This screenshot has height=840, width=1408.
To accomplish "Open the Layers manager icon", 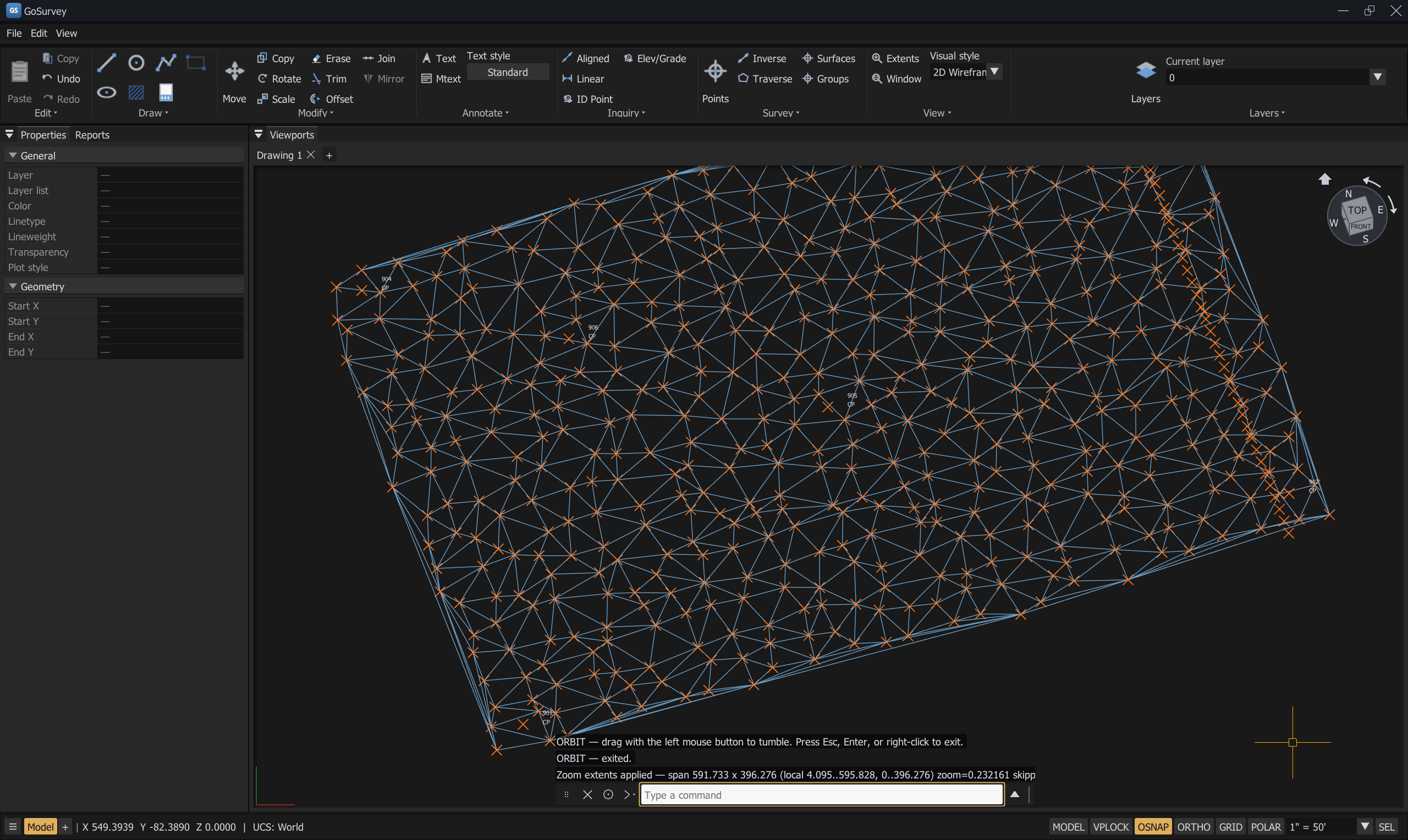I will (x=1145, y=70).
